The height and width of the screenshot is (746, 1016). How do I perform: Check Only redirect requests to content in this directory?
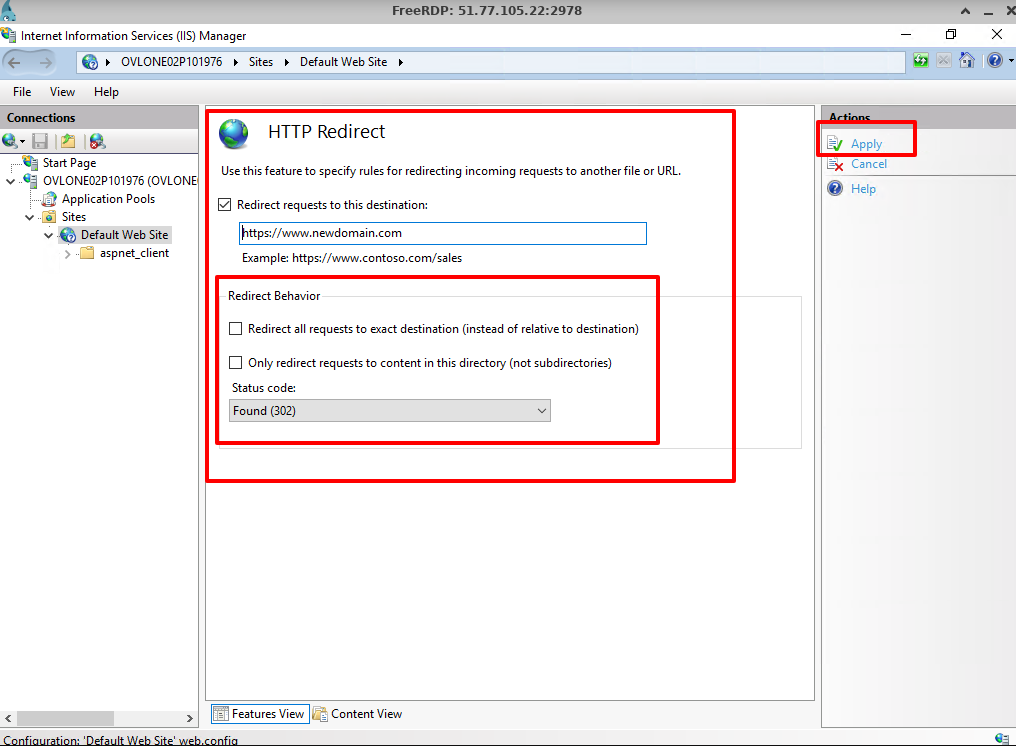pyautogui.click(x=235, y=362)
